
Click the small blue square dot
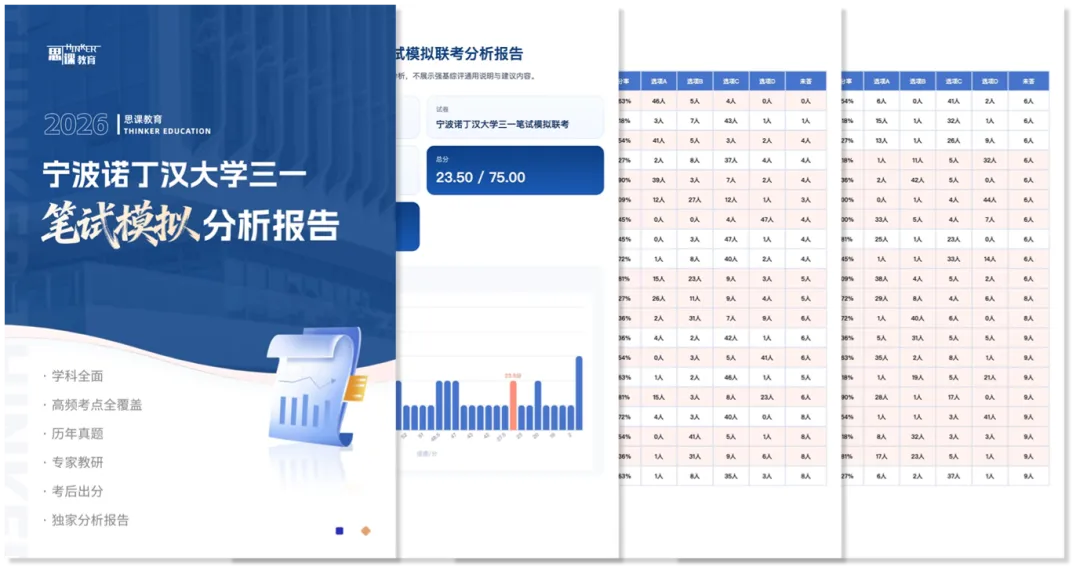339,531
